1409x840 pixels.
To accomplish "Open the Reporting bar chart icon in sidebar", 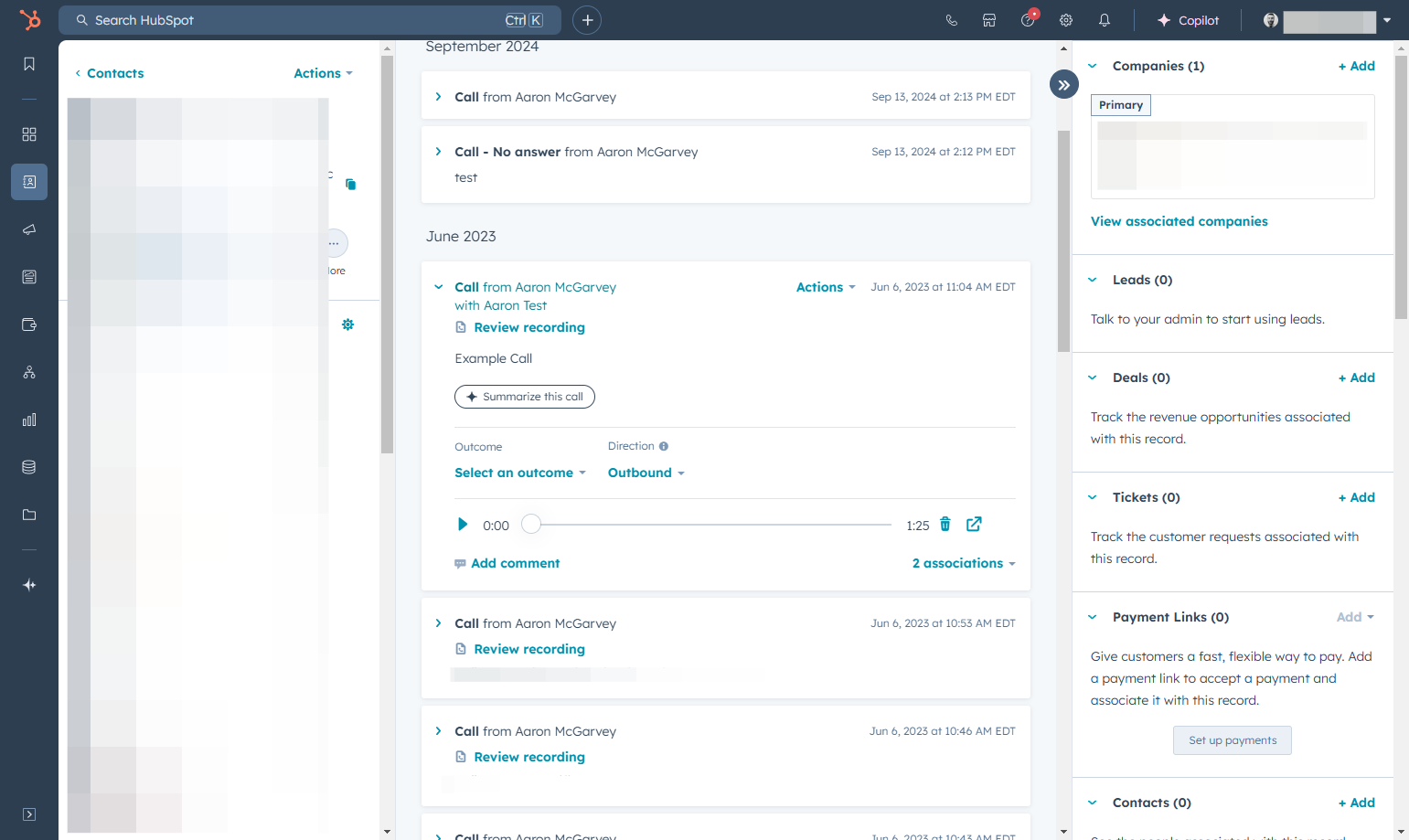I will (29, 420).
